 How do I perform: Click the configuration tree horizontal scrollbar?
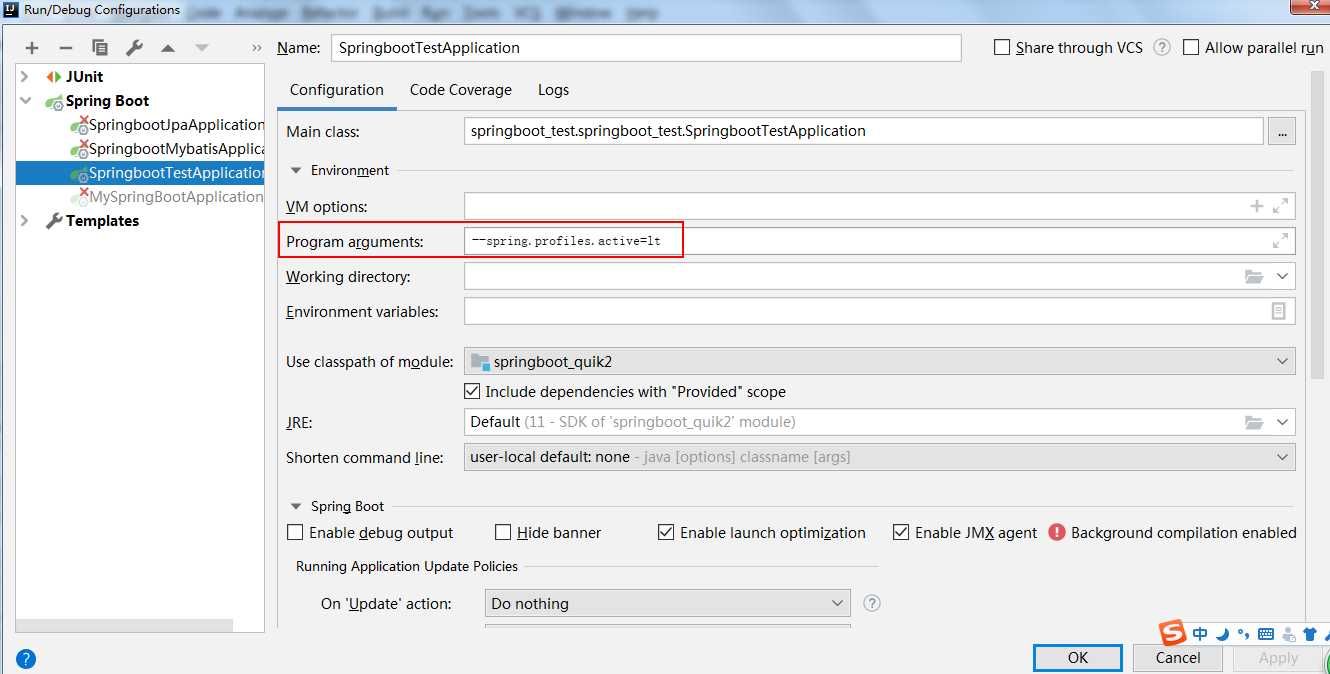[x=124, y=625]
